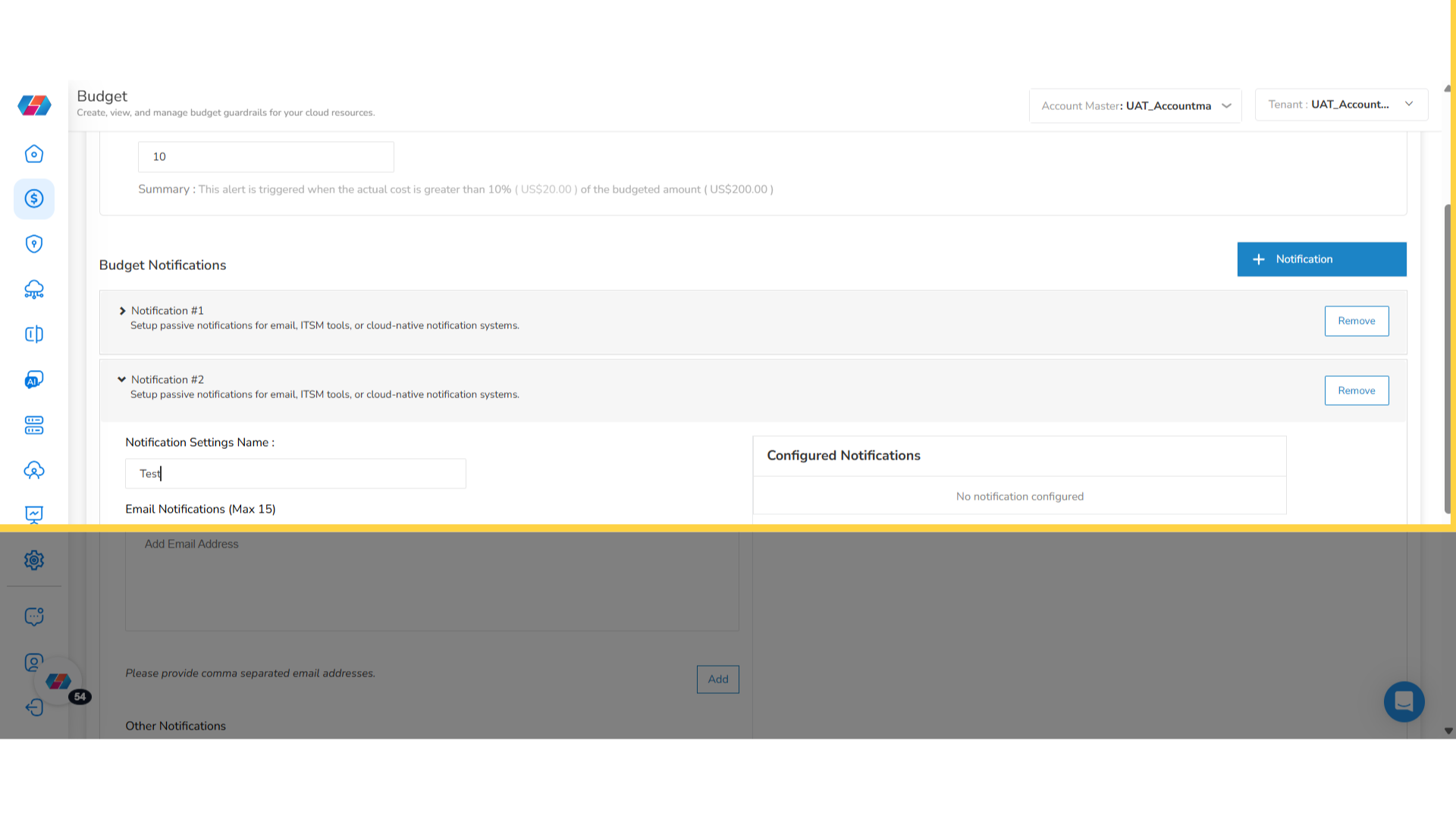
Task: Click the Other Notifications label
Action: [176, 726]
